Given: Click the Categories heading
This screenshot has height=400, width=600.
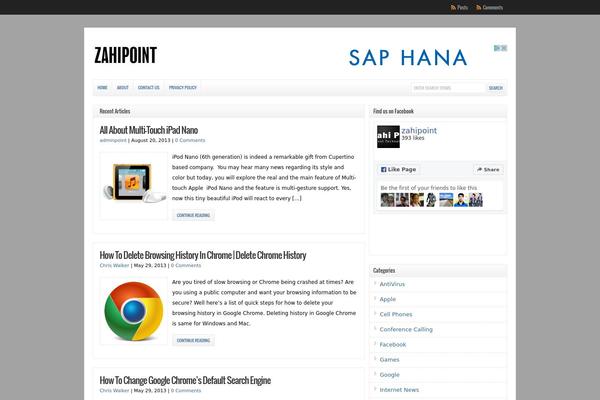Looking at the screenshot, I should click(384, 271).
